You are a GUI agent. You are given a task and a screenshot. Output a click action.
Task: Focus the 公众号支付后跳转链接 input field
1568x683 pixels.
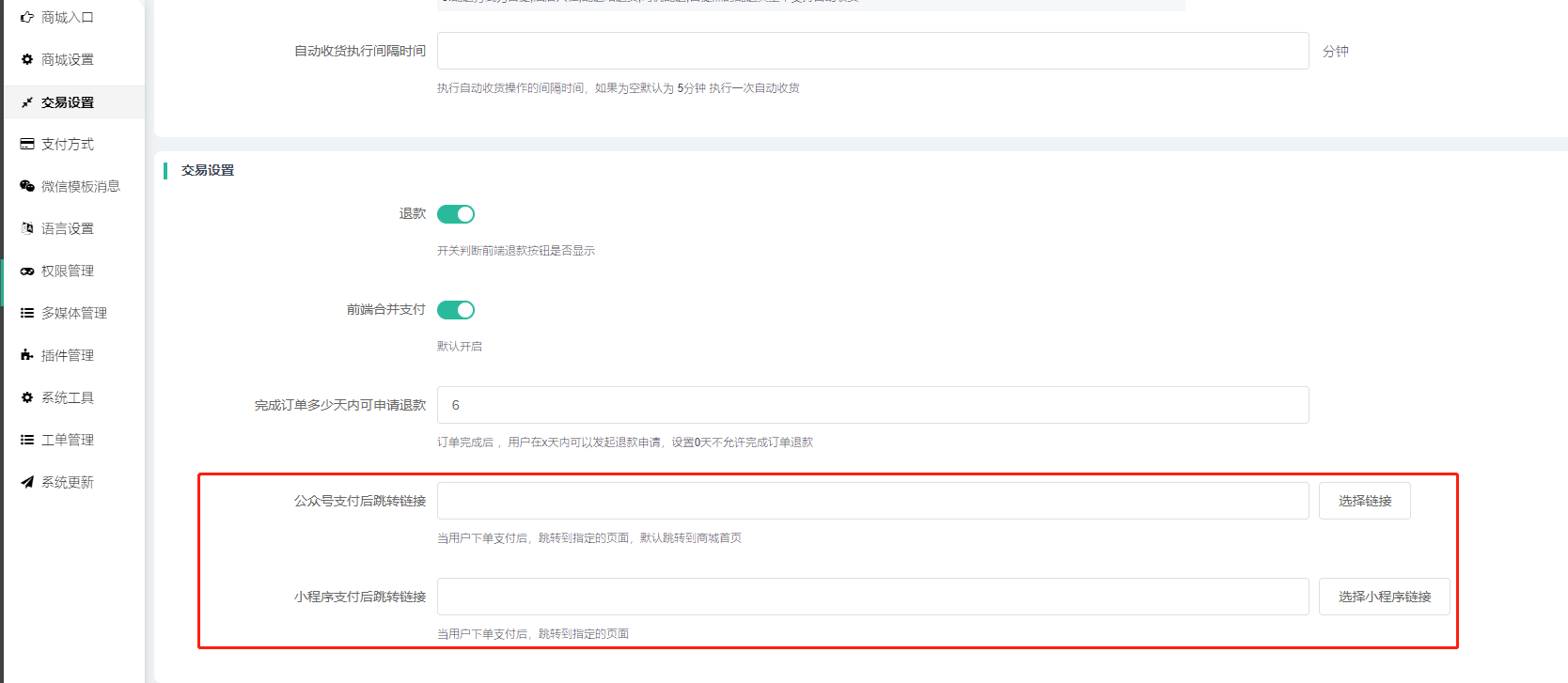click(873, 501)
